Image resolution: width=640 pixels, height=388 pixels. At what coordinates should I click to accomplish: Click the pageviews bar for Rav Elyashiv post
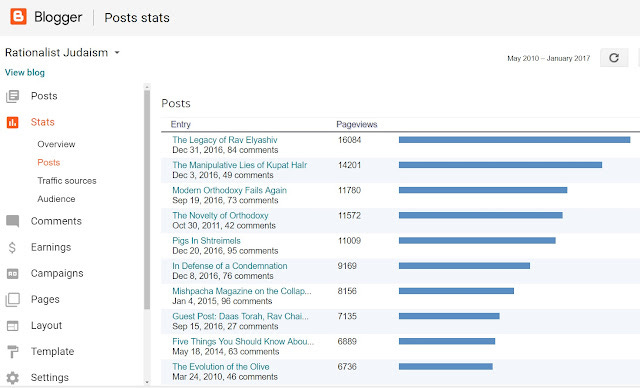tap(514, 140)
